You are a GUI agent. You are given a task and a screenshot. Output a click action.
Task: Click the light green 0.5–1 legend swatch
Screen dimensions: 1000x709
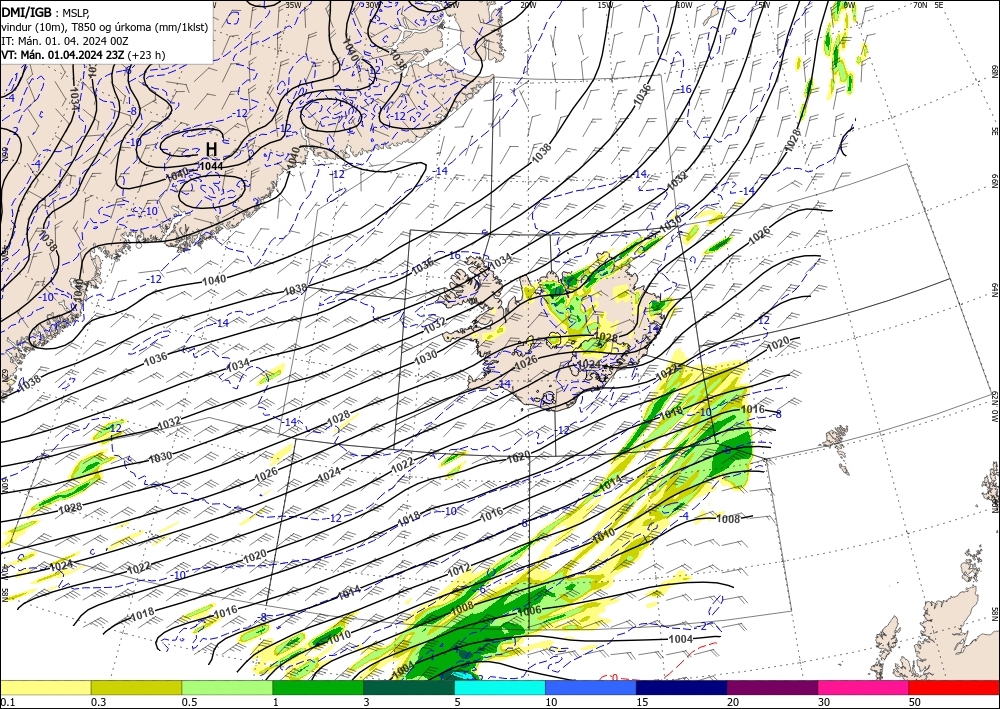[227, 687]
